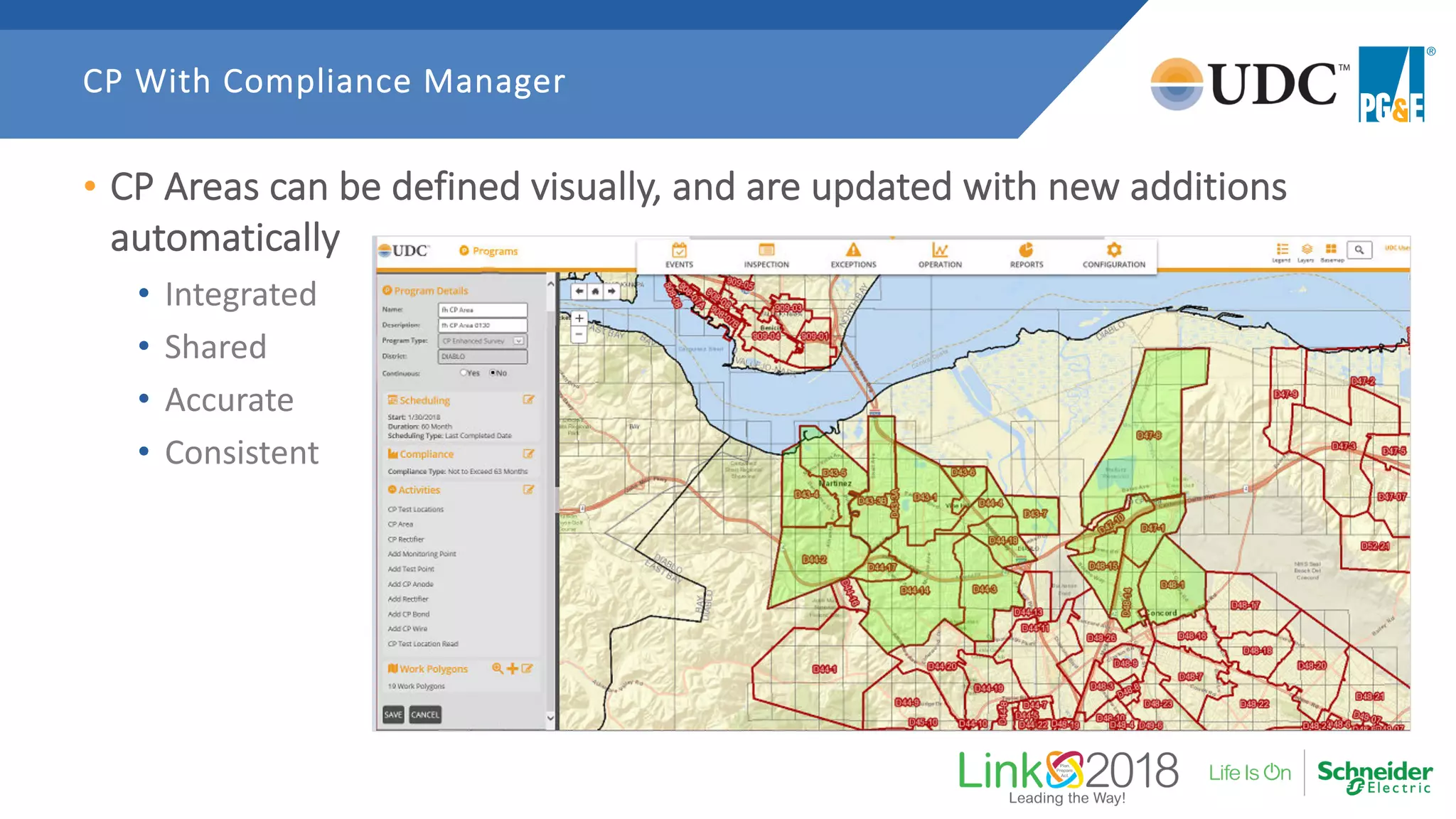The height and width of the screenshot is (819, 1456).
Task: Zoom in on the map
Action: point(579,318)
